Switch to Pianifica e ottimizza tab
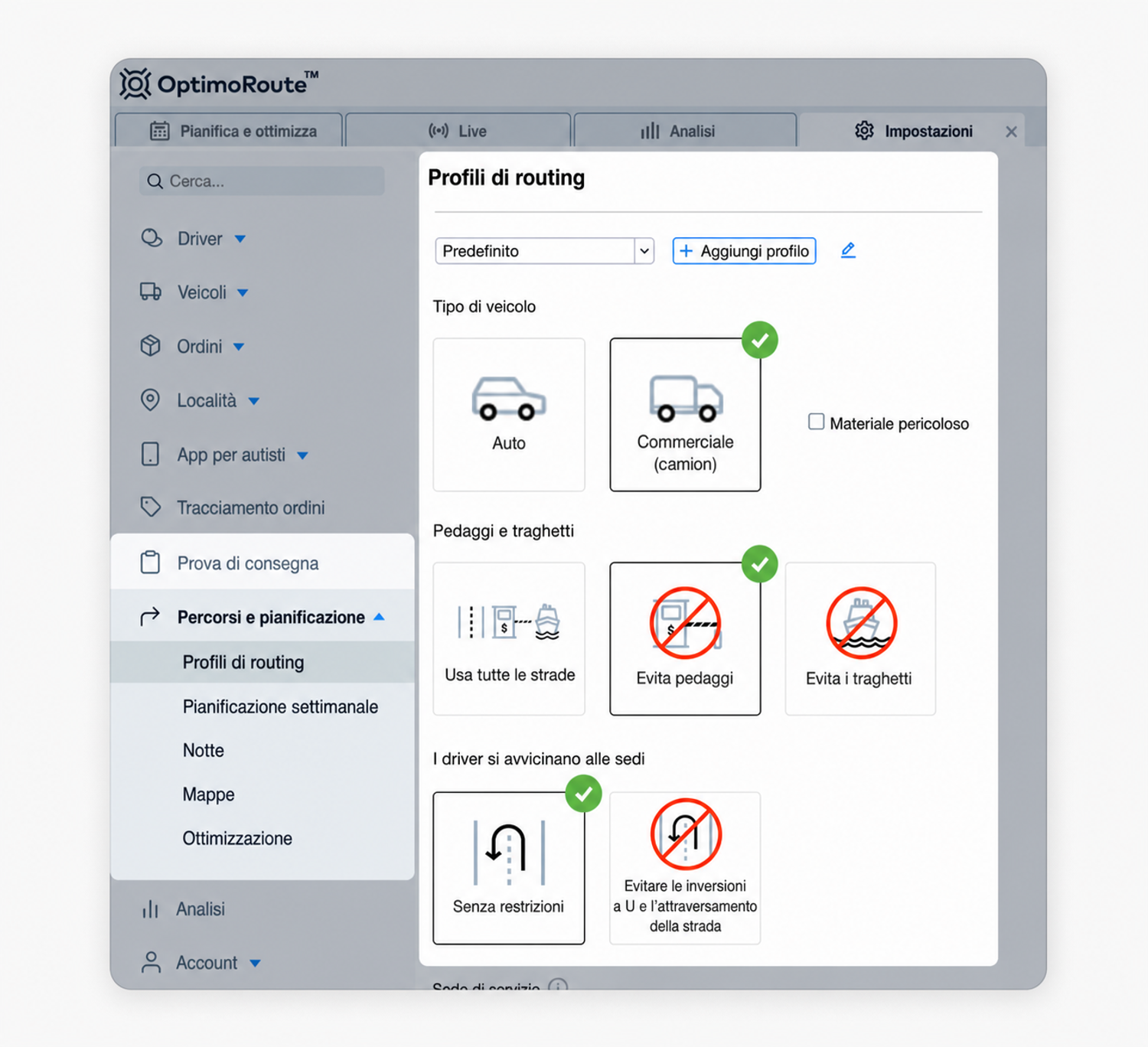Viewport: 1148px width, 1047px height. pyautogui.click(x=228, y=130)
